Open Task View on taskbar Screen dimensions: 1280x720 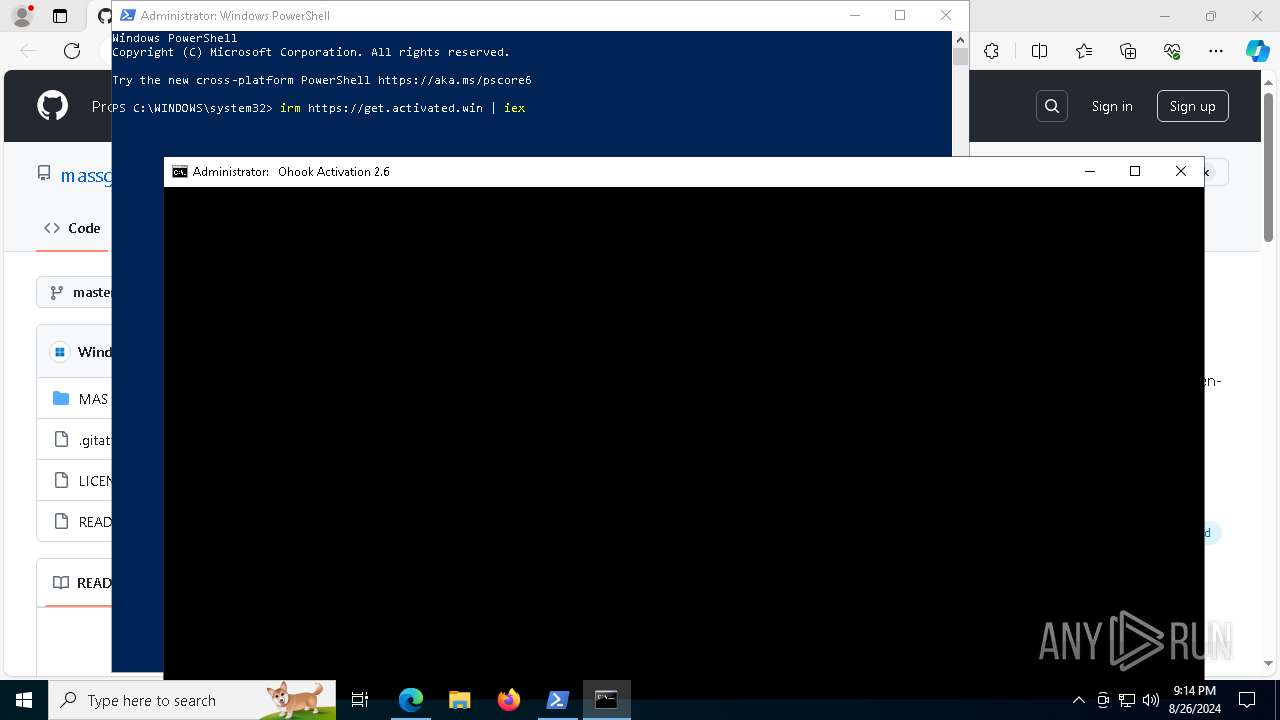[x=360, y=700]
